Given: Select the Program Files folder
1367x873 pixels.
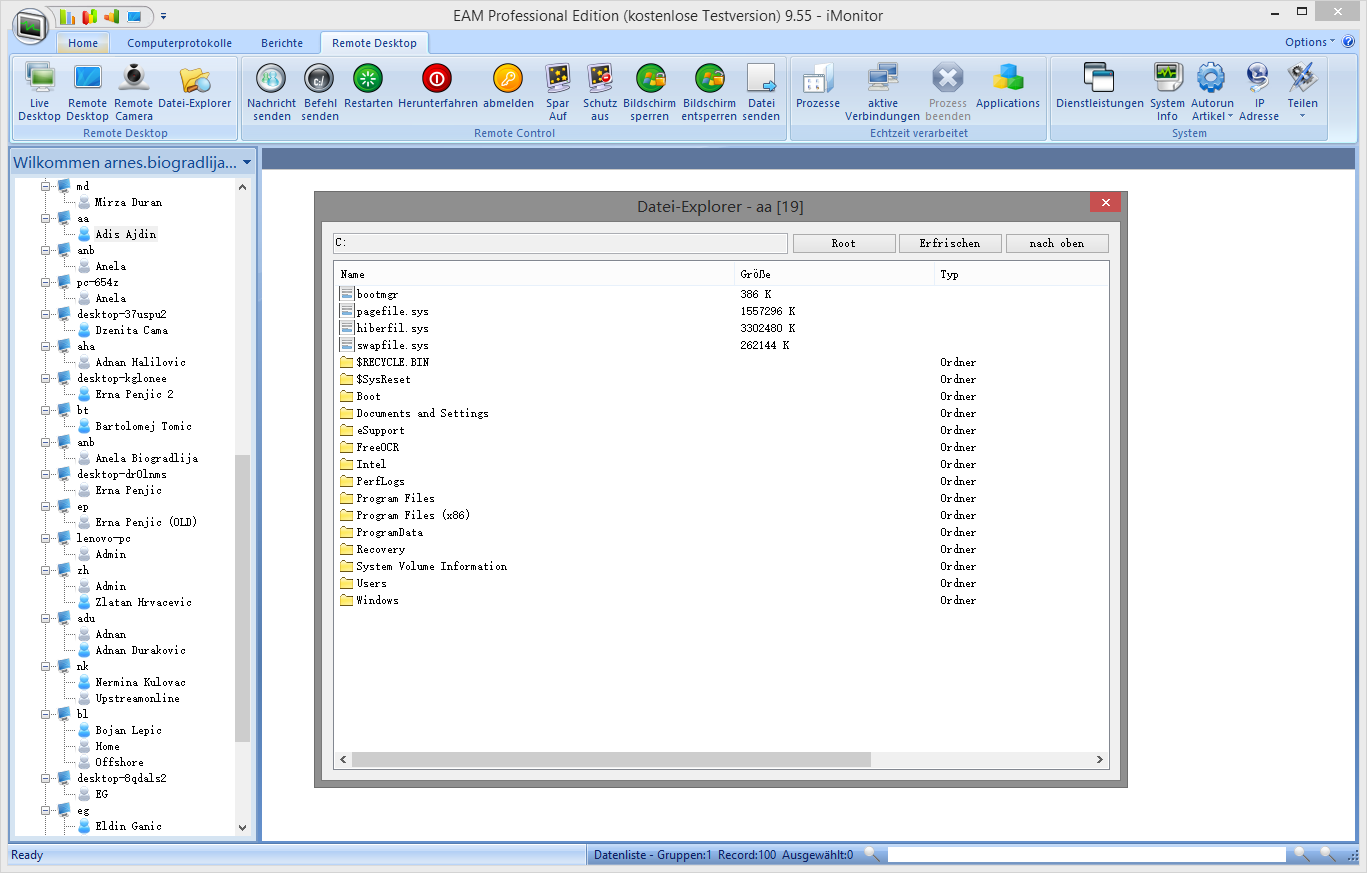Looking at the screenshot, I should tap(395, 498).
